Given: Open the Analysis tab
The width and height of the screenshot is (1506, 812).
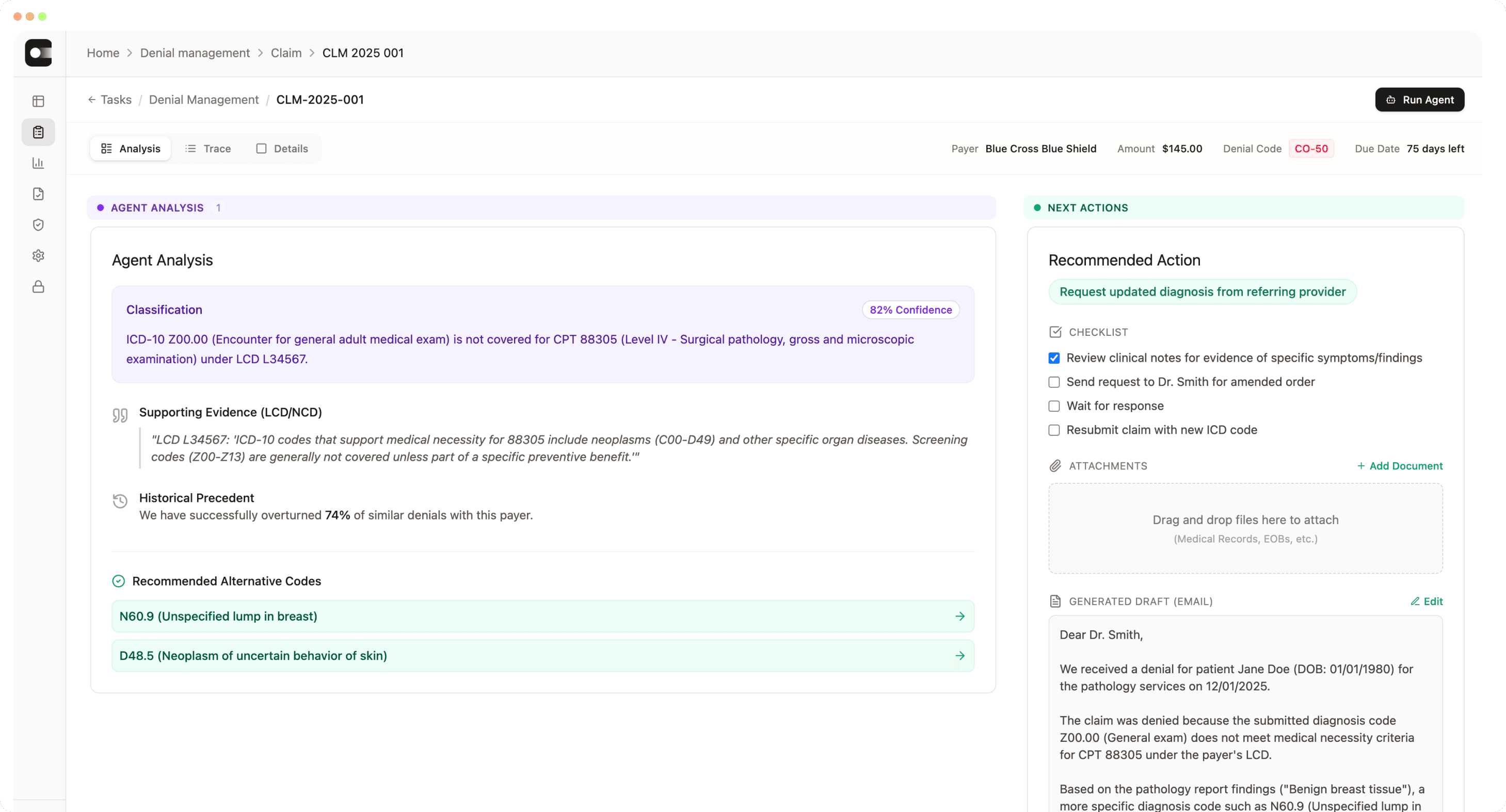Looking at the screenshot, I should (131, 149).
